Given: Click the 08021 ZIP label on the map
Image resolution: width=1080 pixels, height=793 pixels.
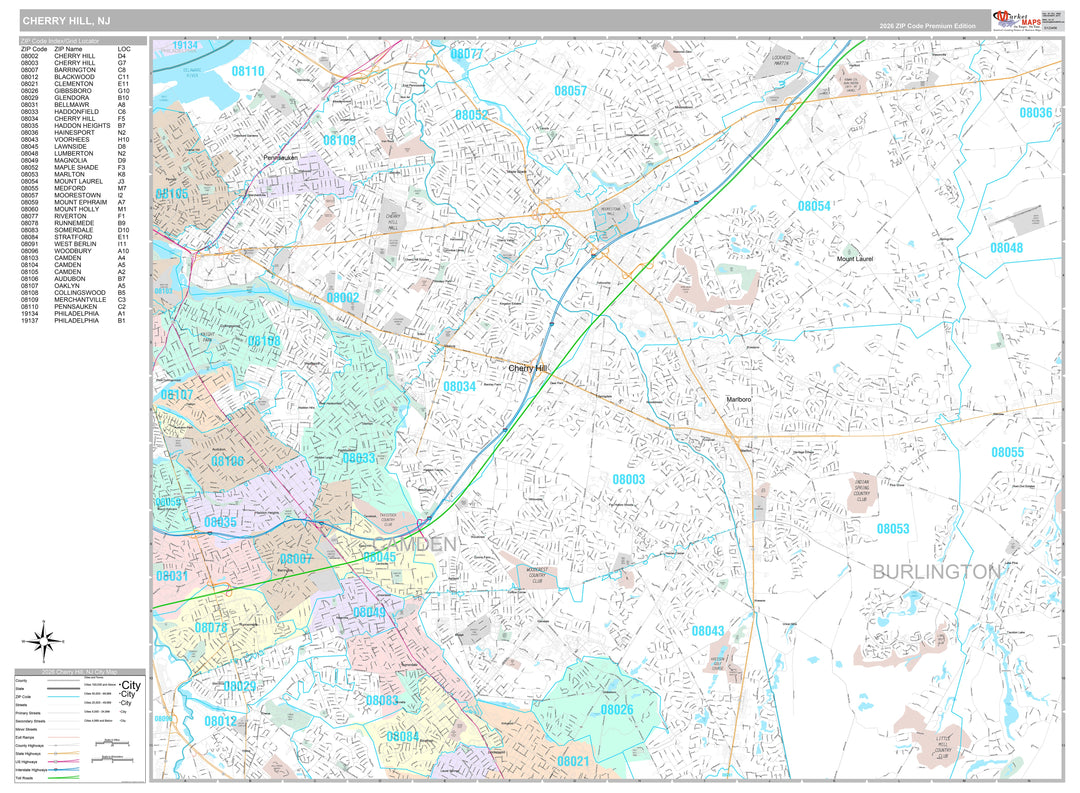Looking at the screenshot, I should tap(573, 761).
